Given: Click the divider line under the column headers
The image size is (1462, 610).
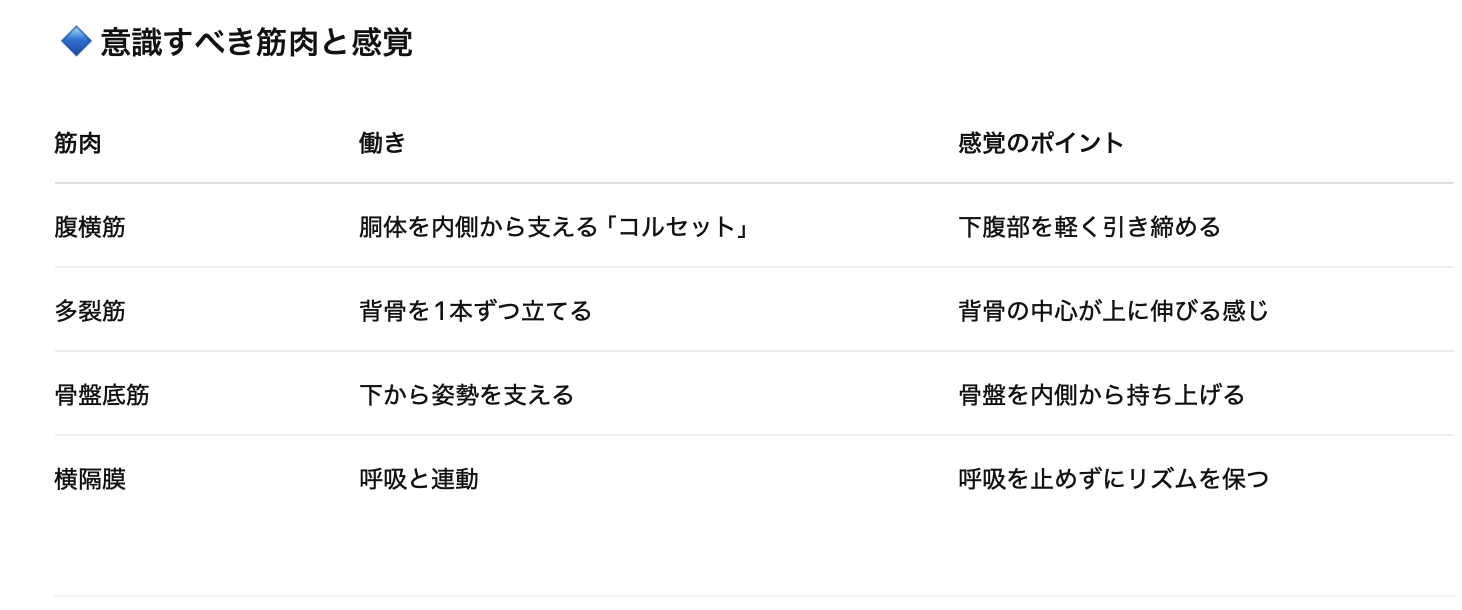Looking at the screenshot, I should pyautogui.click(x=754, y=183).
